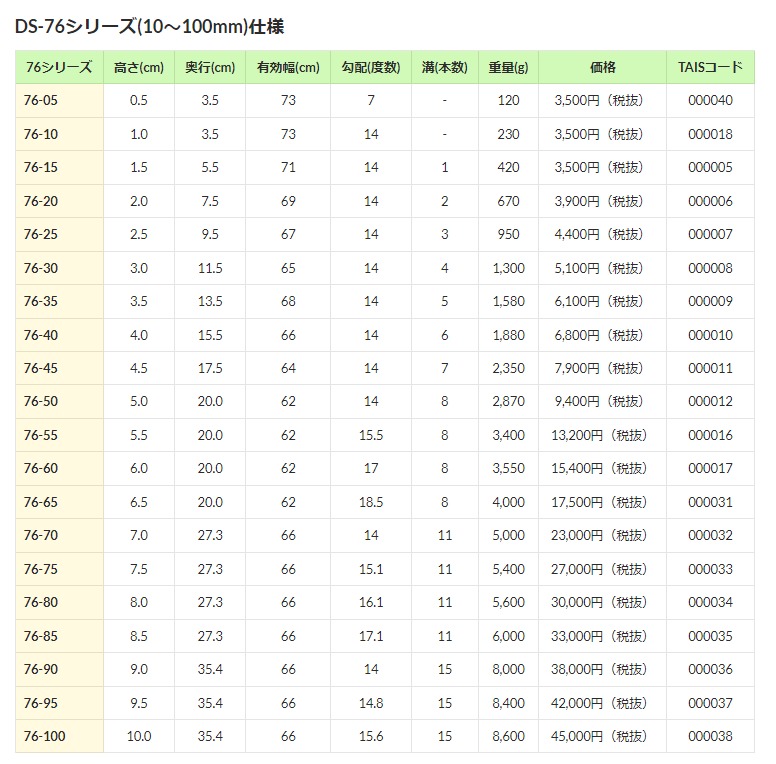Image resolution: width=776 pixels, height=764 pixels.
Task: Click the slope value 15.5
Action: tap(371, 435)
